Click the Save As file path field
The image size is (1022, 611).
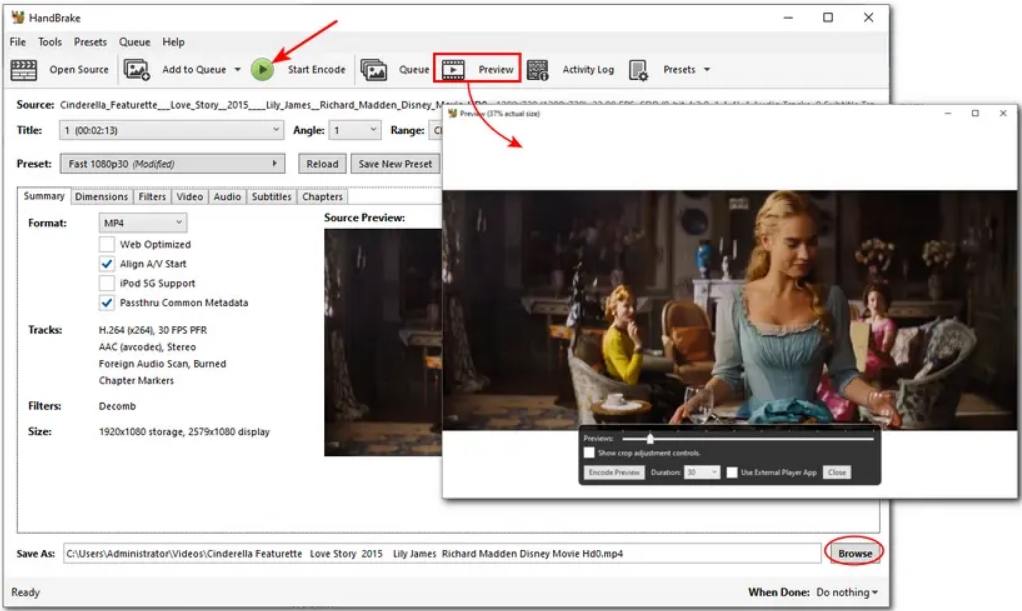tap(442, 554)
